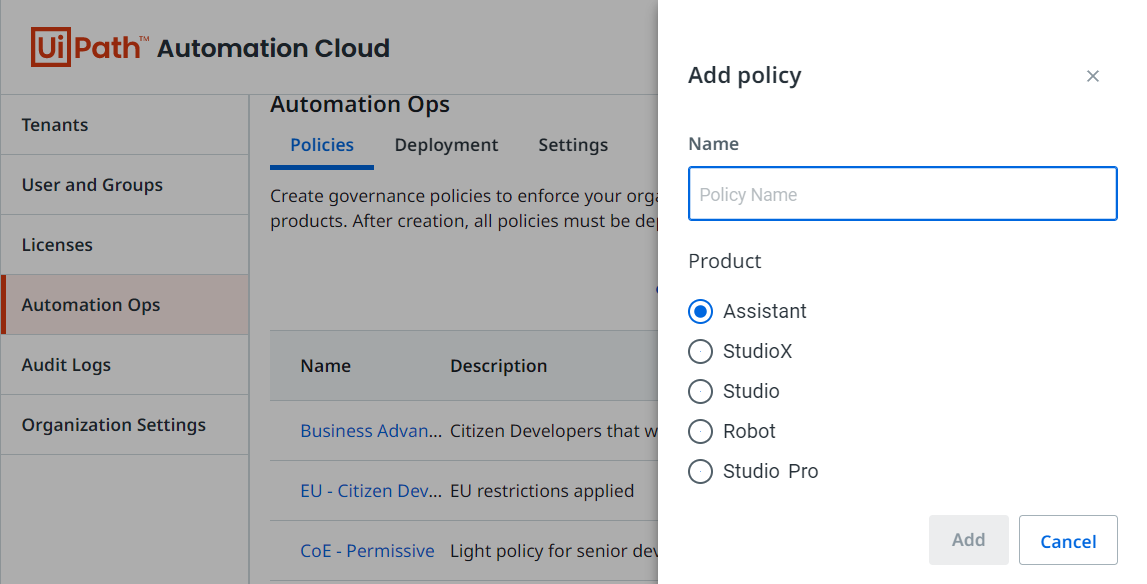Focus the Policy Name input field
This screenshot has width=1147, height=584.
[903, 194]
